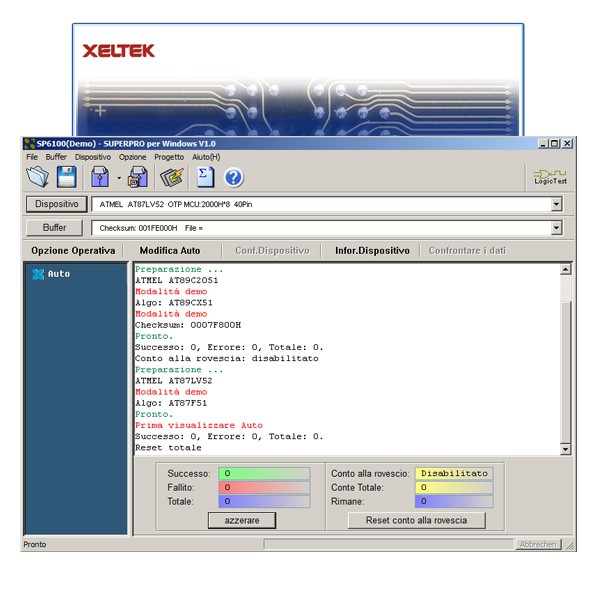This screenshot has width=600, height=600.
Task: Close the SUPERPRO window
Action: [x=567, y=143]
